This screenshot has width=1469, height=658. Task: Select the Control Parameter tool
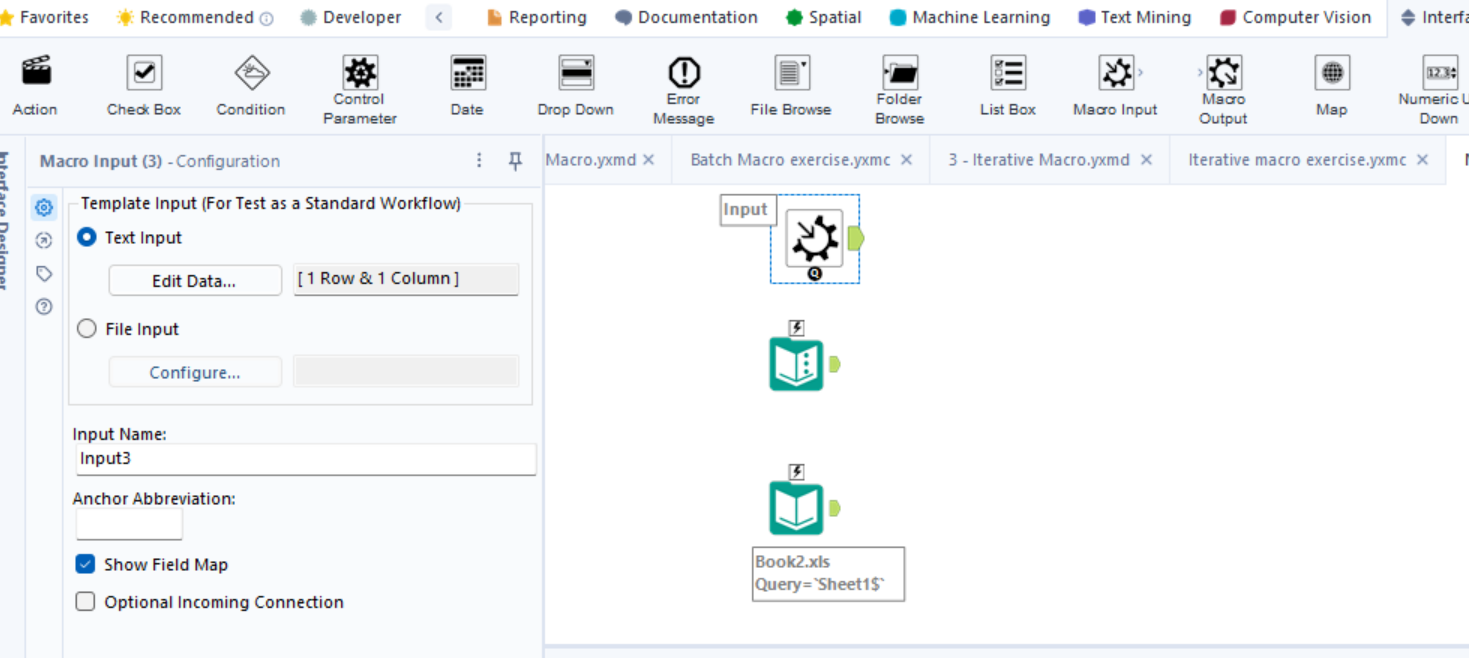[360, 90]
